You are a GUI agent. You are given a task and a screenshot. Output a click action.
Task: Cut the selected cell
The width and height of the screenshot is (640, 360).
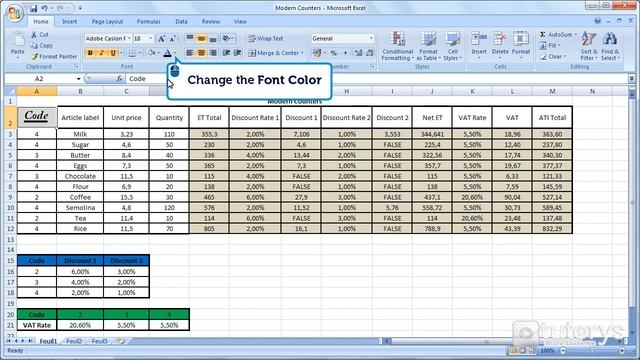click(x=40, y=35)
